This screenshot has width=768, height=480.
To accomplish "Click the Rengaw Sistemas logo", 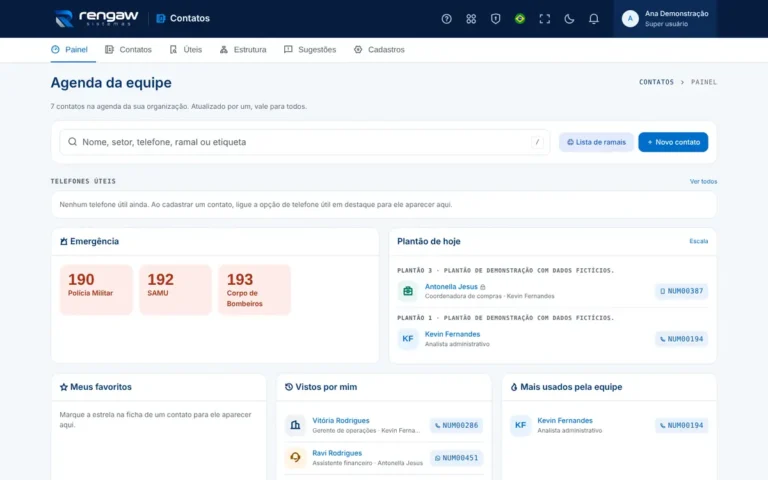I will click(96, 18).
